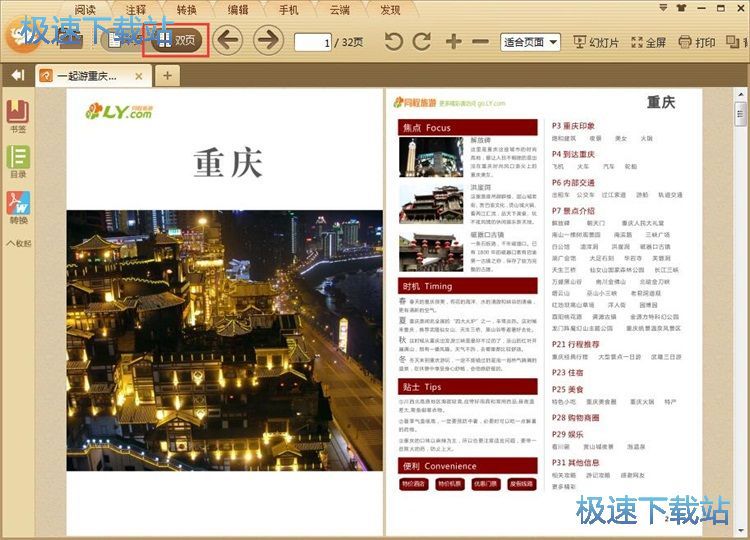Switch to single-page view mode
The image size is (750, 540).
[124, 40]
